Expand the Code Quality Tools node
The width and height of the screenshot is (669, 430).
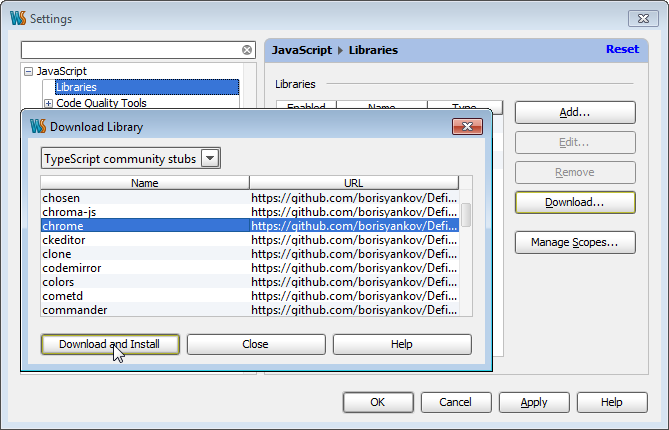pos(48,103)
